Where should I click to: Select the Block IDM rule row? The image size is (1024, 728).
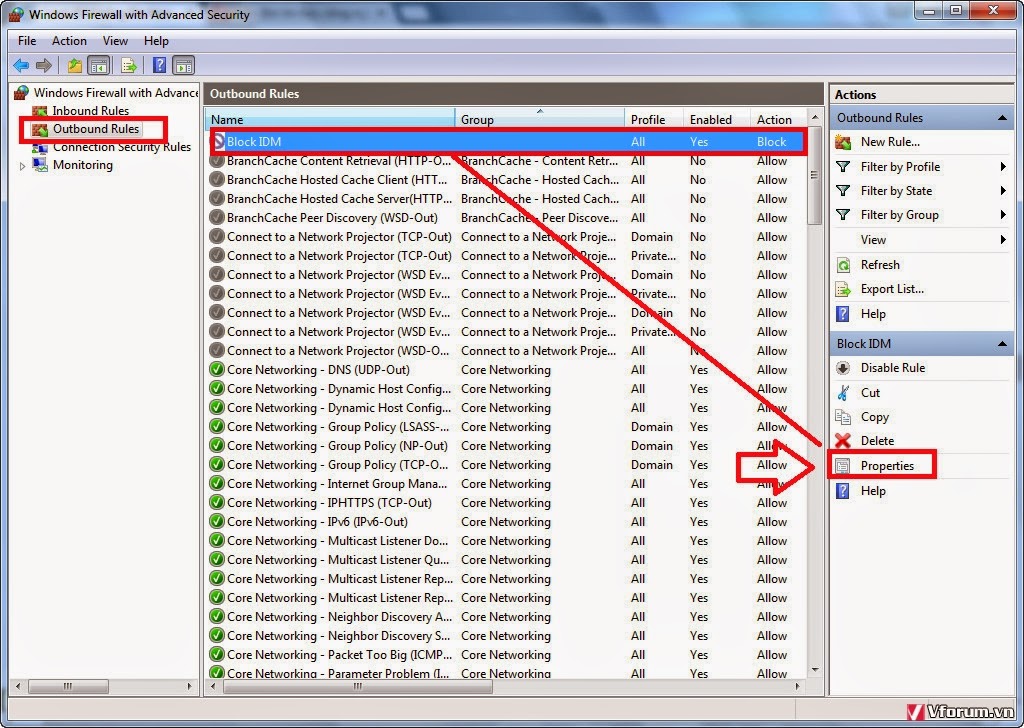pos(507,141)
